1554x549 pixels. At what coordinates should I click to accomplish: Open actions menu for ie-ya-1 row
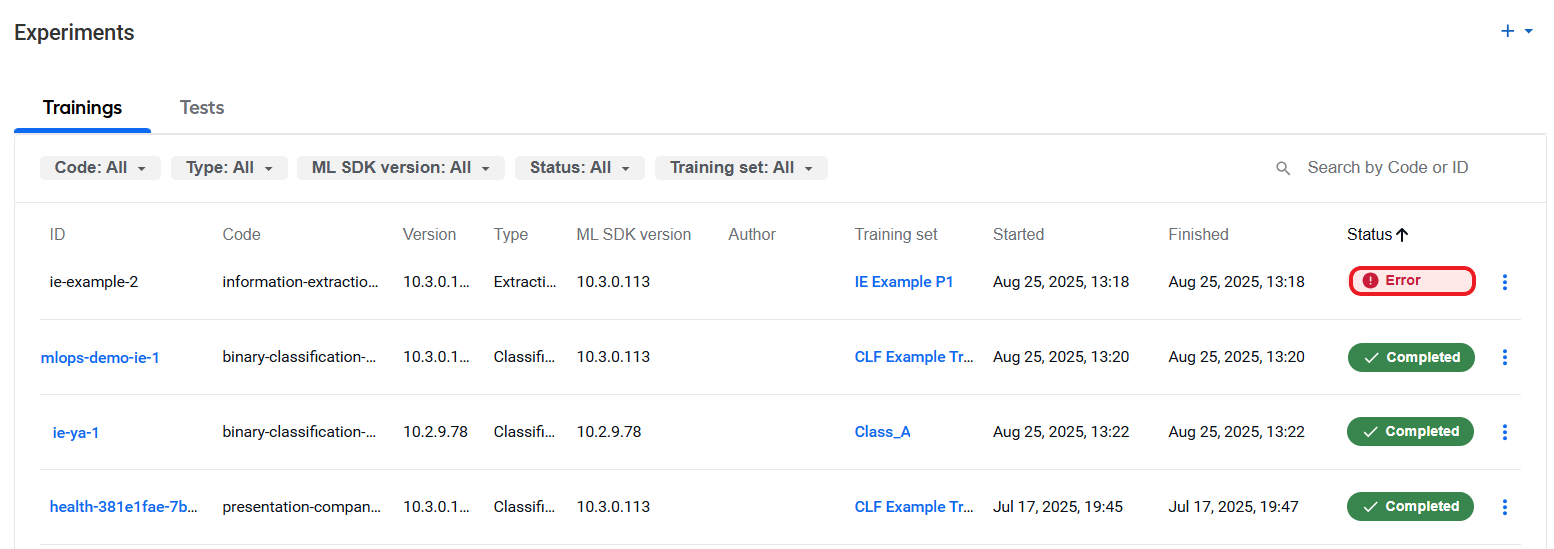[1505, 432]
